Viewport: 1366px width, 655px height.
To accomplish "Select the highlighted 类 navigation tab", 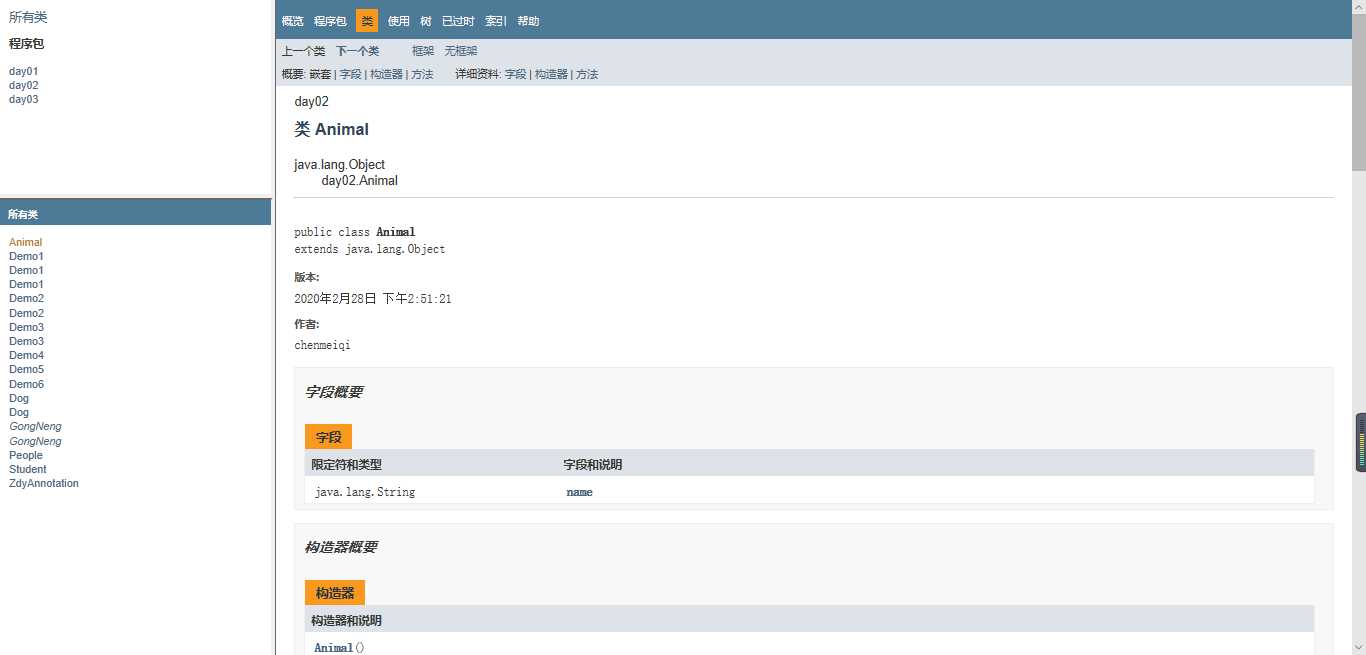I will 367,21.
